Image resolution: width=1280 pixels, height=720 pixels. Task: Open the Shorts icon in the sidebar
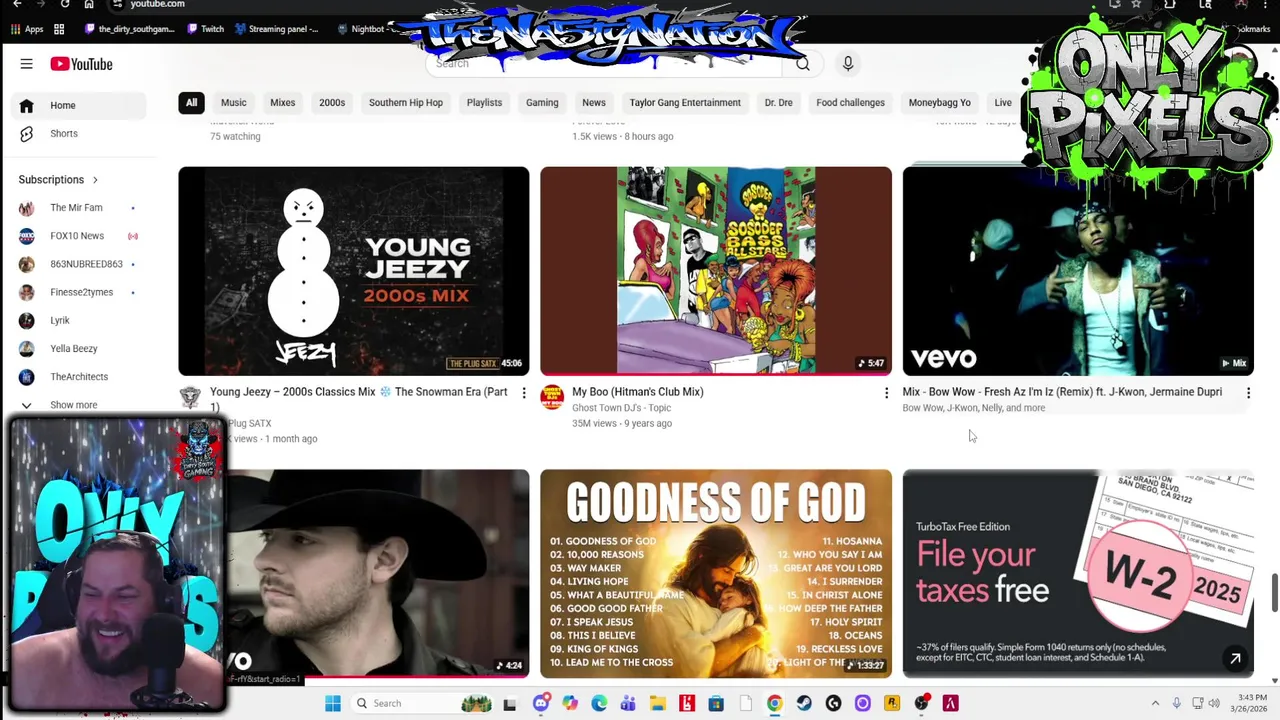point(27,133)
